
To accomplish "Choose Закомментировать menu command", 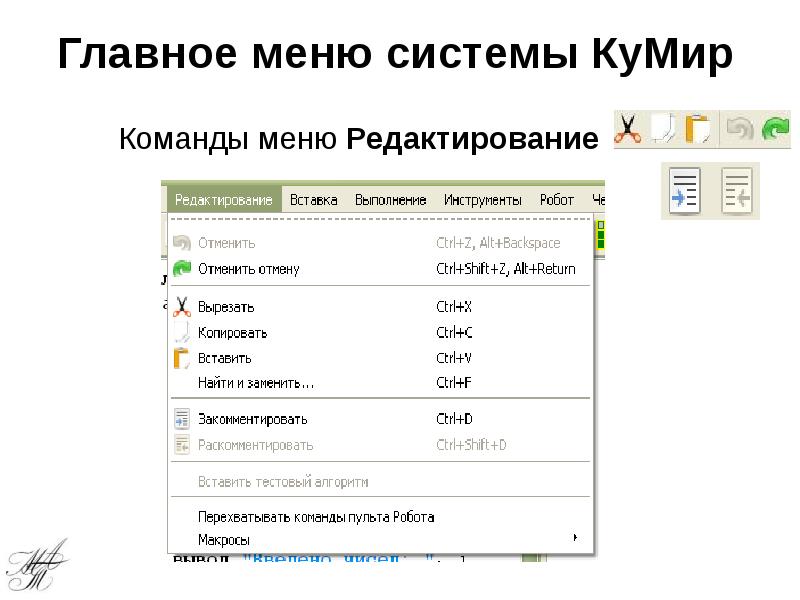I will click(381, 419).
